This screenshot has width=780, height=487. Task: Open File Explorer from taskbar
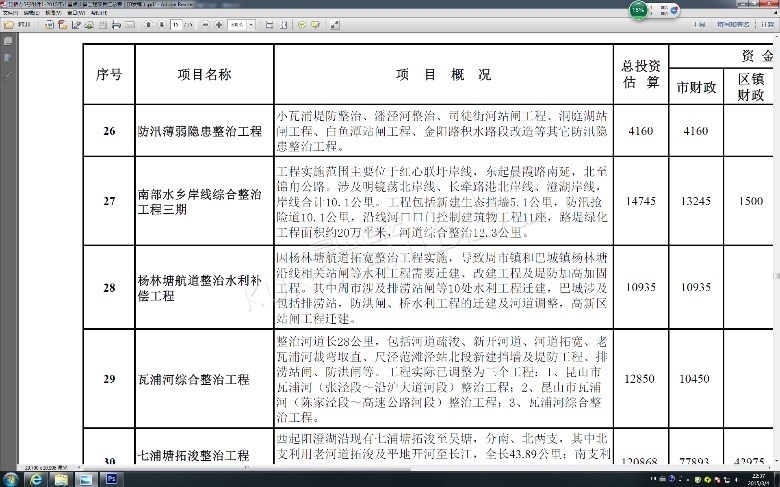(61, 479)
